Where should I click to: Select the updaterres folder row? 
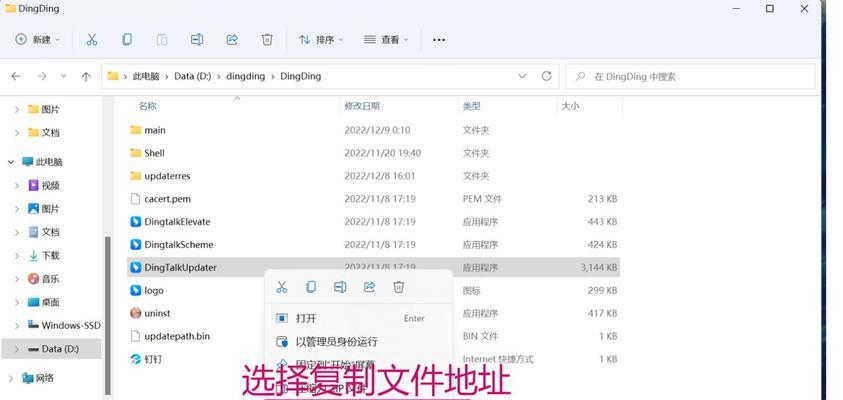374,176
